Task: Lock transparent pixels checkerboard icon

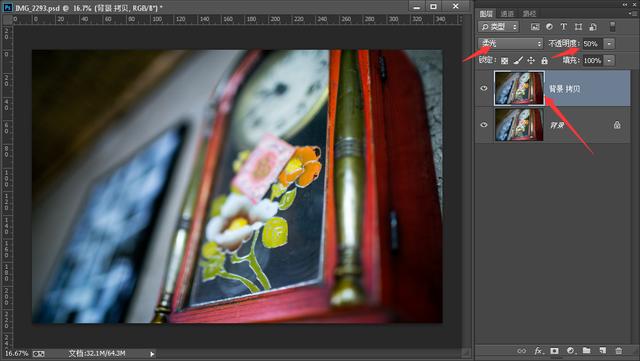Action: [x=504, y=60]
